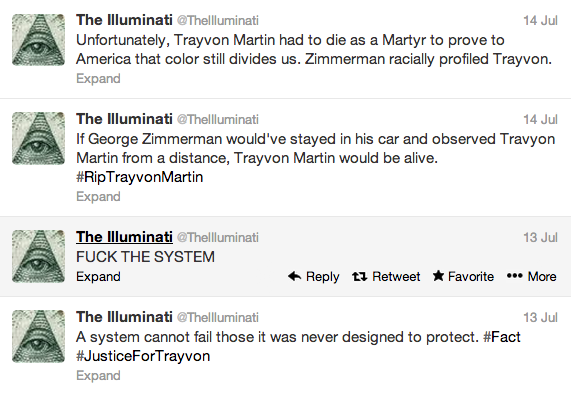Click the Reply text label
This screenshot has width=571, height=395.
click(322, 277)
